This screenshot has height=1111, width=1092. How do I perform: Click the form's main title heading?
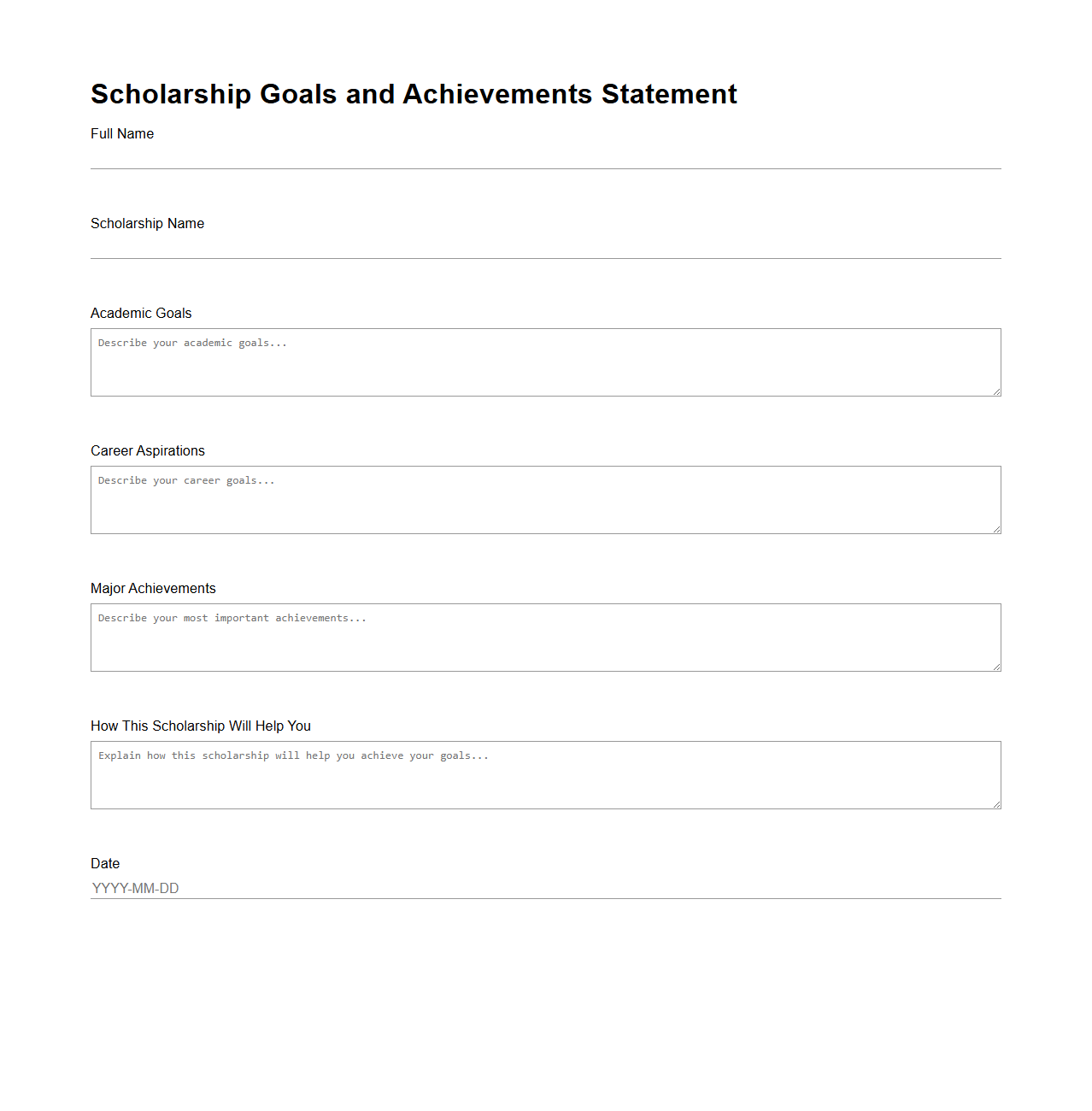(414, 94)
